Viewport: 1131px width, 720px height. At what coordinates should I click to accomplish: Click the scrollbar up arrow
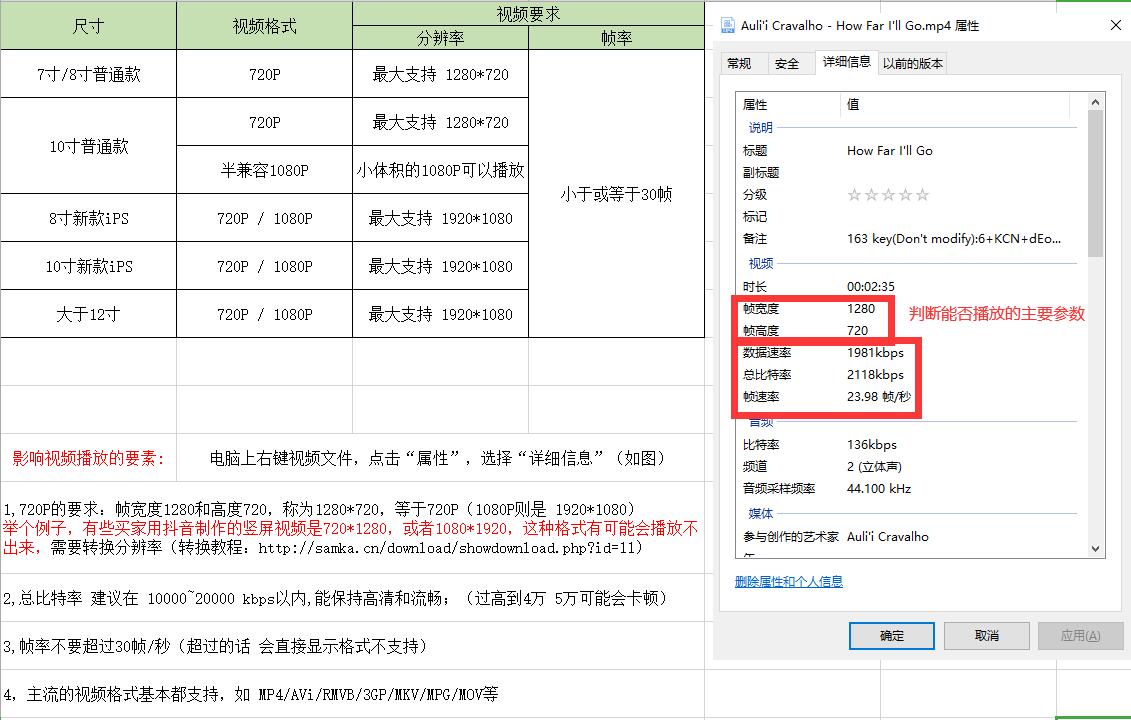(x=1096, y=100)
